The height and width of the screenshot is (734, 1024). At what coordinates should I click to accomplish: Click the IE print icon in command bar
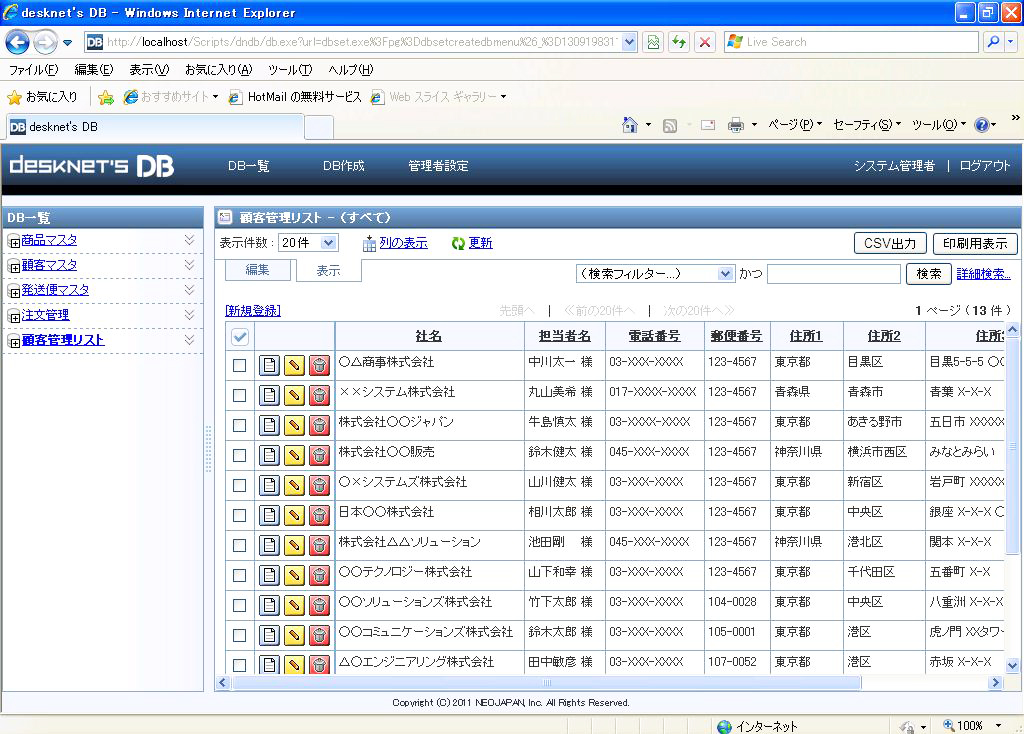pos(735,125)
